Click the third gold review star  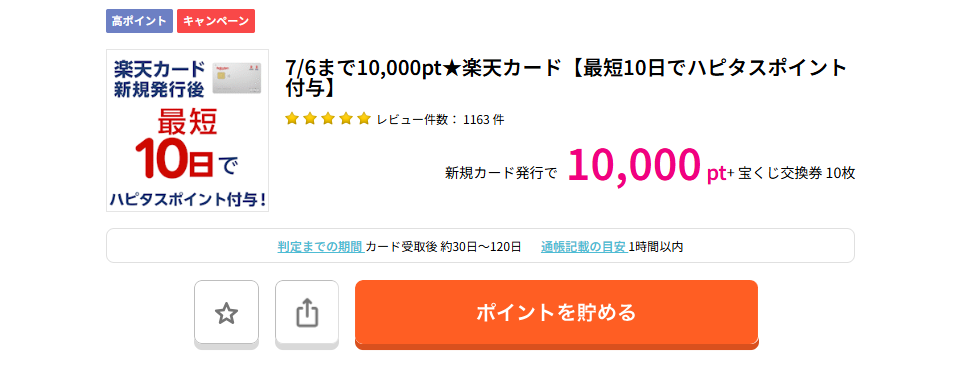[x=327, y=119]
